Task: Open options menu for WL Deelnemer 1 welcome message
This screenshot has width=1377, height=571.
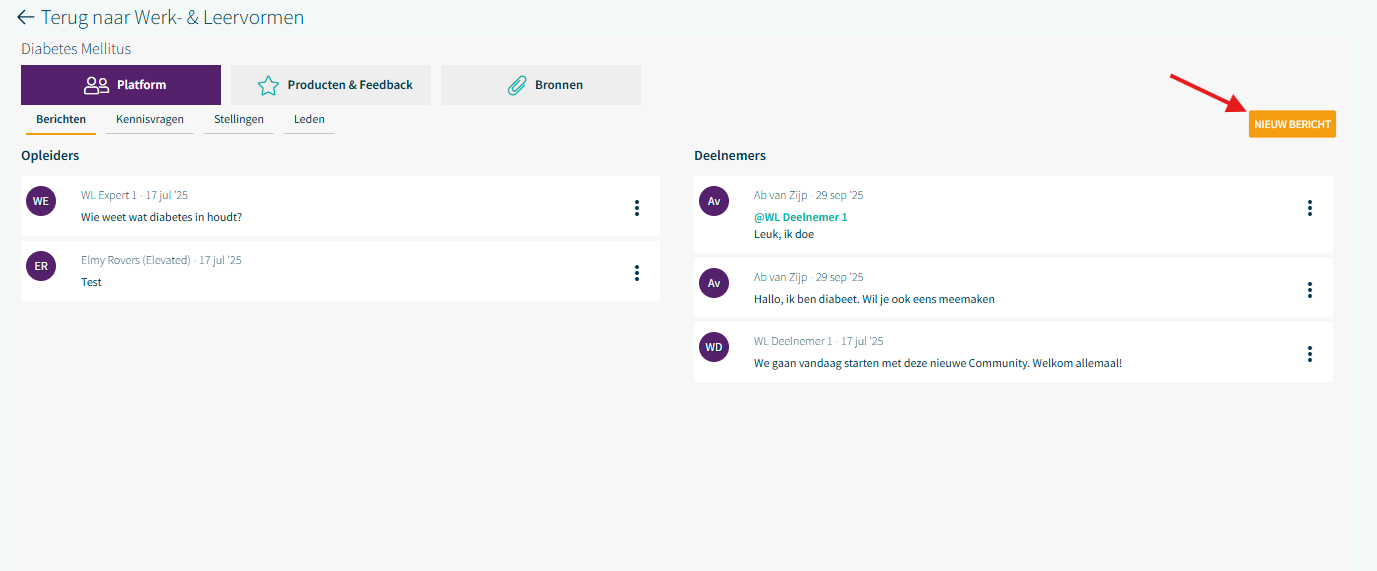Action: tap(1309, 354)
